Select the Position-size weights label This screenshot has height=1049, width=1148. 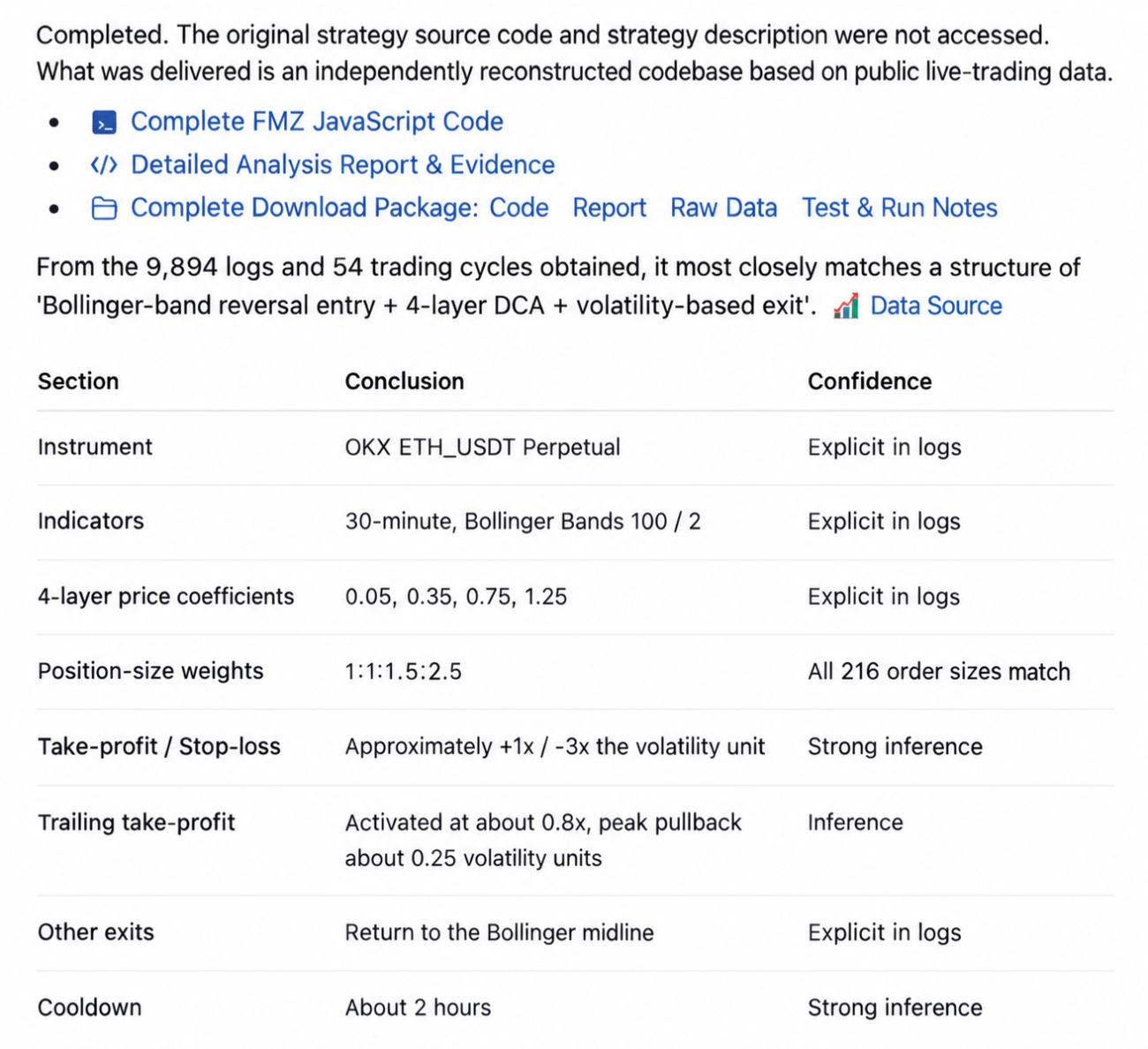(150, 671)
